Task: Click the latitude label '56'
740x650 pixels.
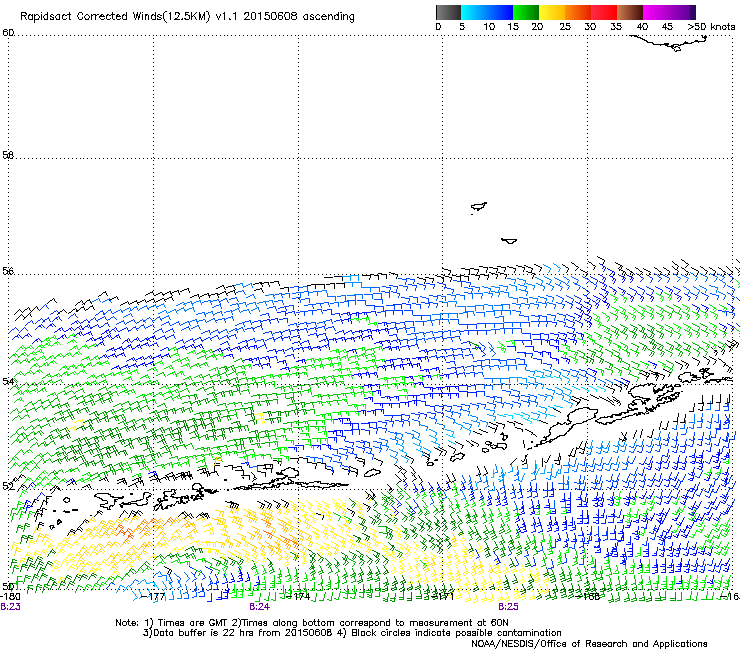Action: [x=8, y=271]
